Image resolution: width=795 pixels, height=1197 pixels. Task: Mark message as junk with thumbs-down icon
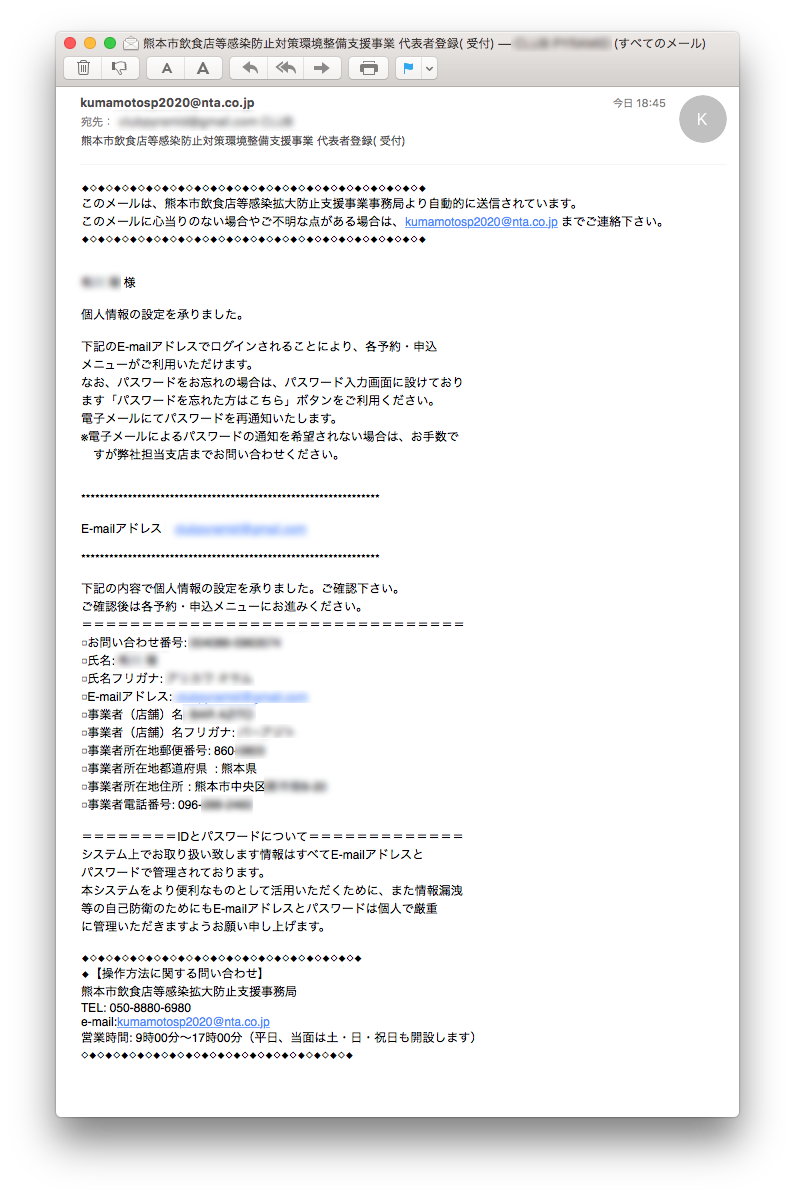click(x=120, y=68)
